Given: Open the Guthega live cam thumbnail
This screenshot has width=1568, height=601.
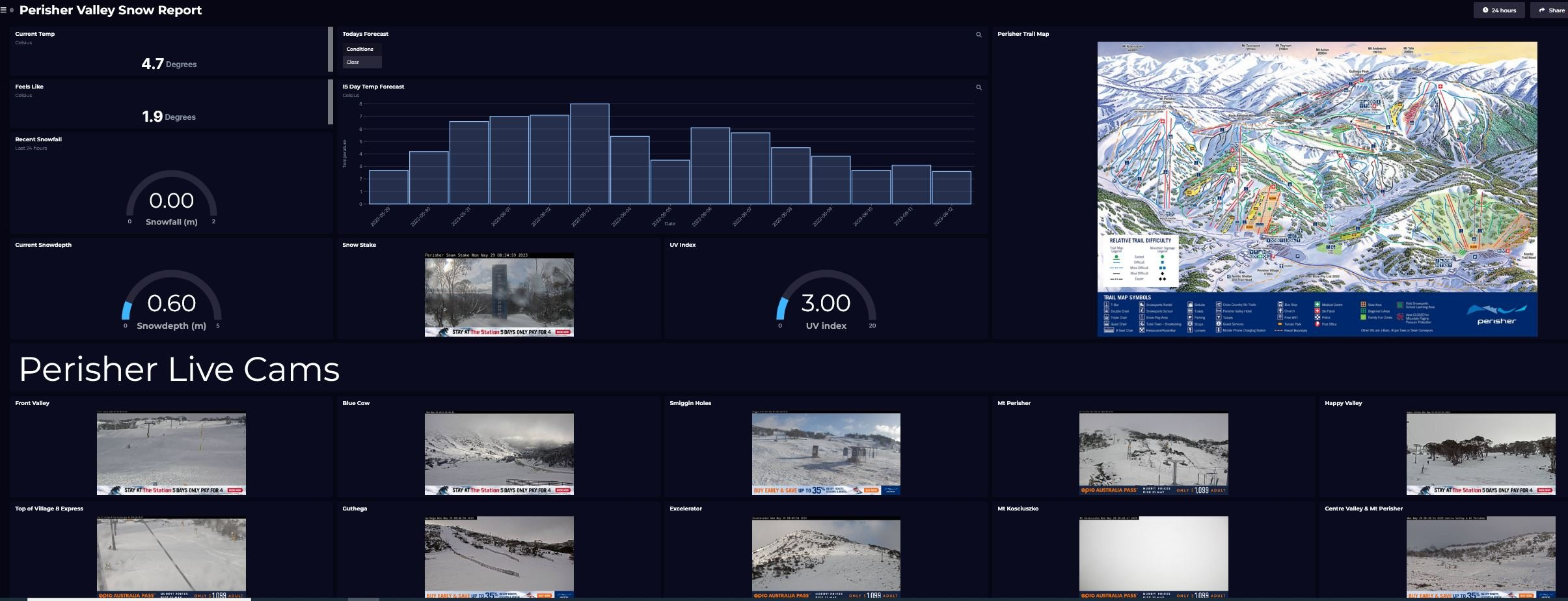Looking at the screenshot, I should (x=499, y=557).
